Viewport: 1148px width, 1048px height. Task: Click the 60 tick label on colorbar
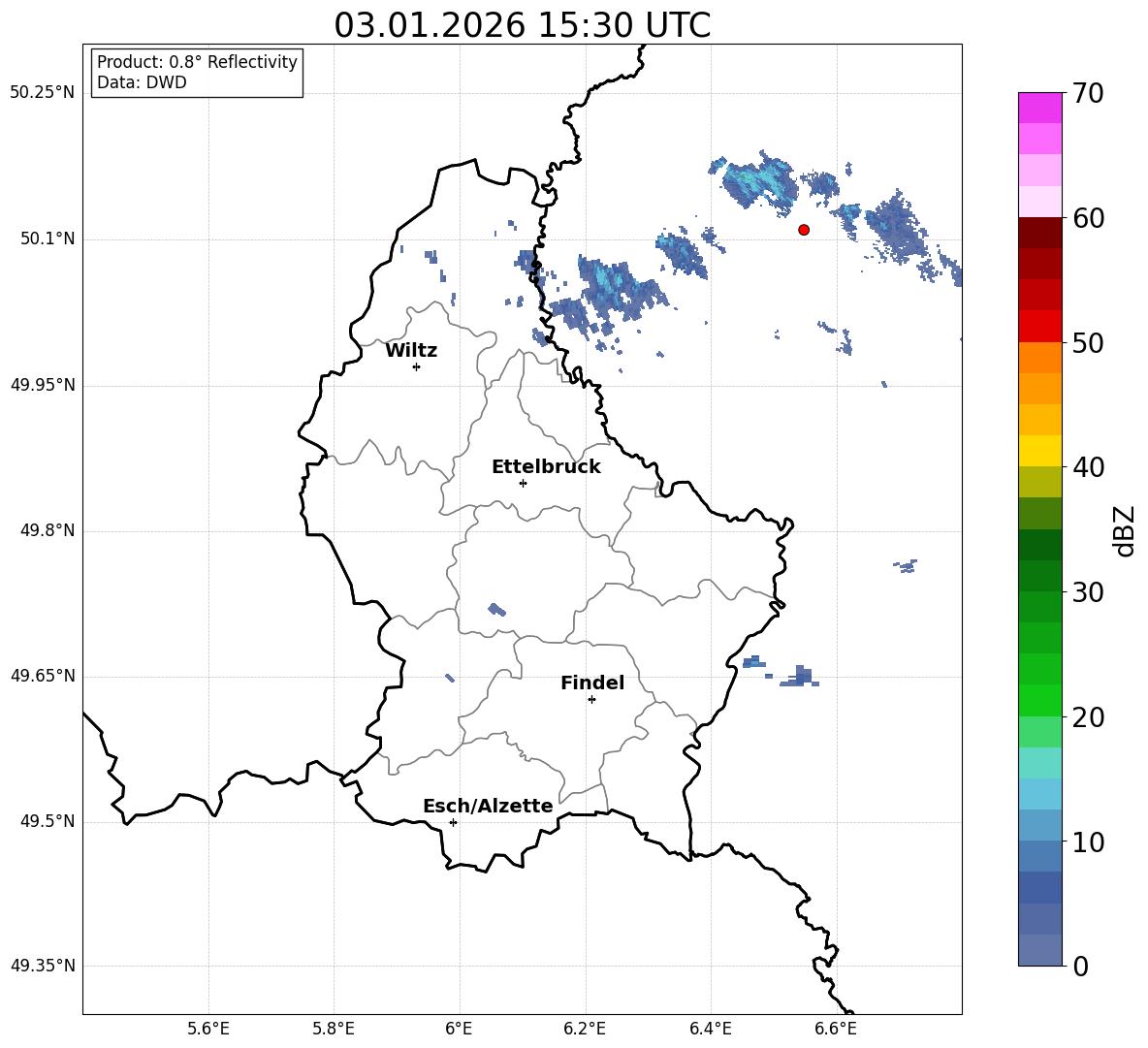point(1088,218)
